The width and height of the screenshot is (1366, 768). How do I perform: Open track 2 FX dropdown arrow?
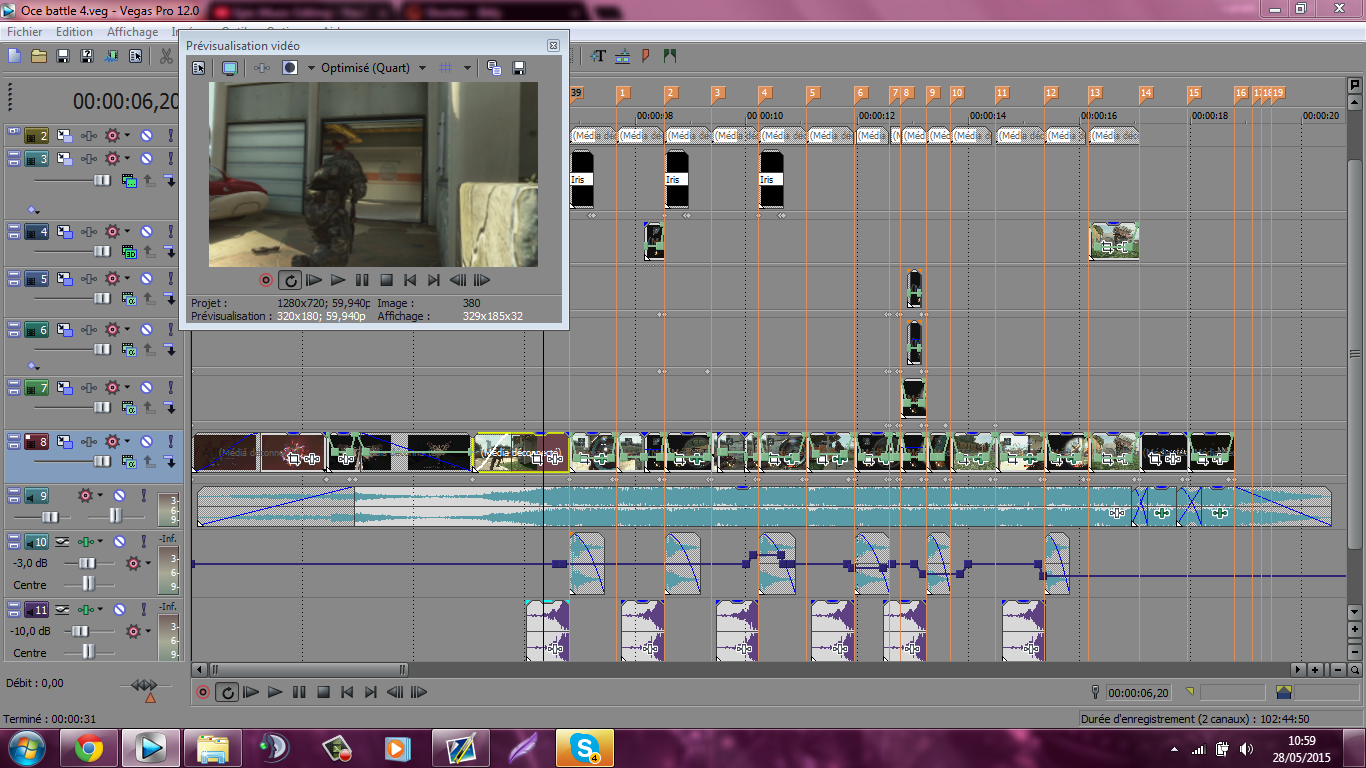pos(128,135)
